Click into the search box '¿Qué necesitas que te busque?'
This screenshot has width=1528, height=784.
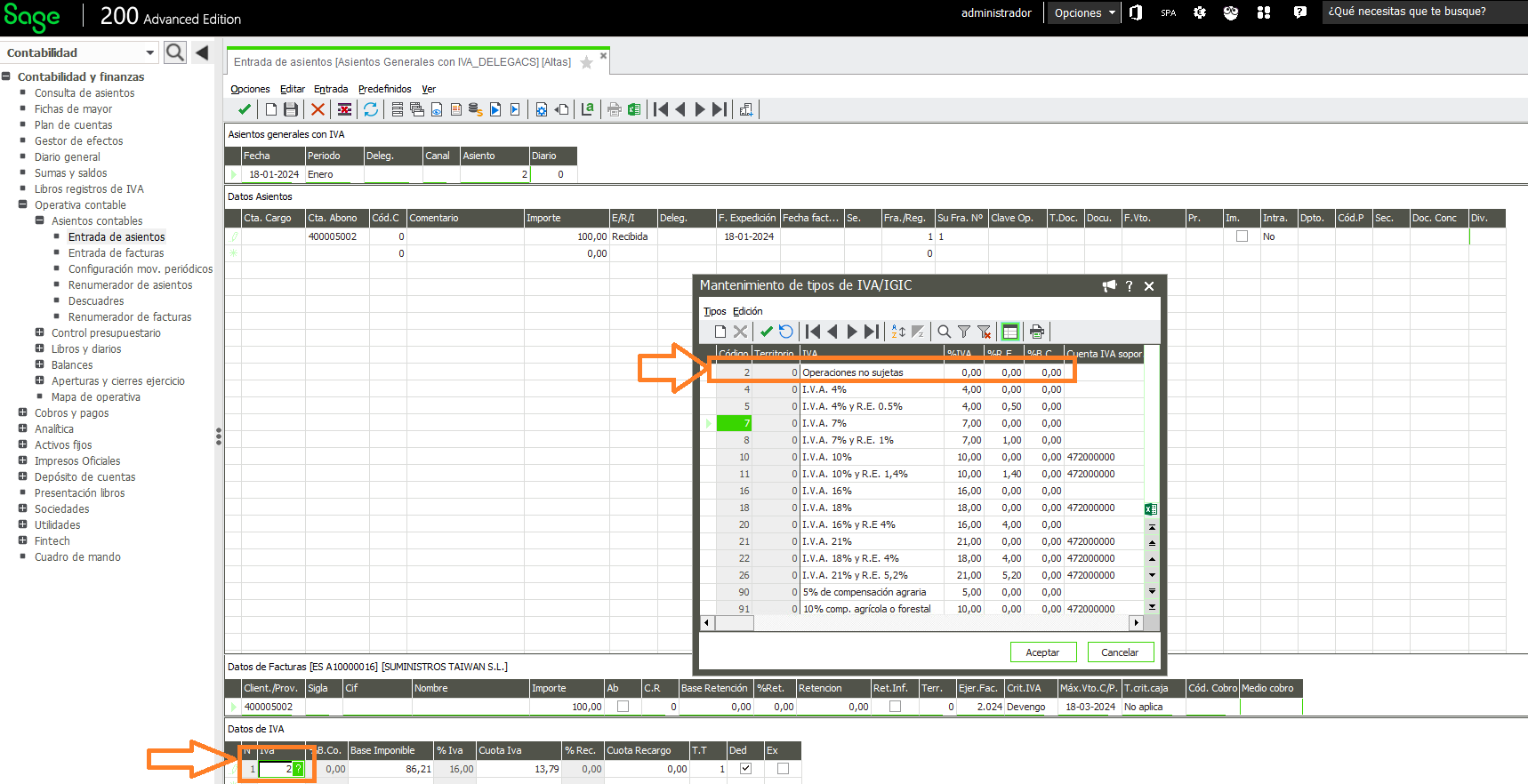[1424, 12]
